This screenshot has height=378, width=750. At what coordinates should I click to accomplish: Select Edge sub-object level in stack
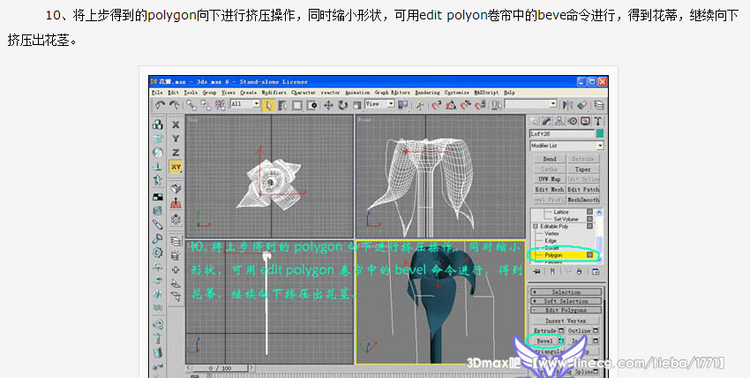(x=551, y=241)
